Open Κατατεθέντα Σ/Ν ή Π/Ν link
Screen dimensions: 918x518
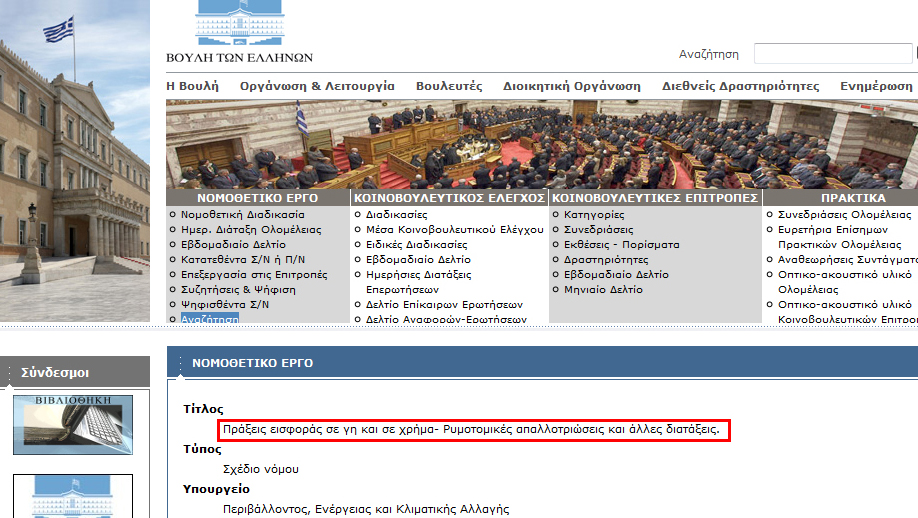(249, 260)
